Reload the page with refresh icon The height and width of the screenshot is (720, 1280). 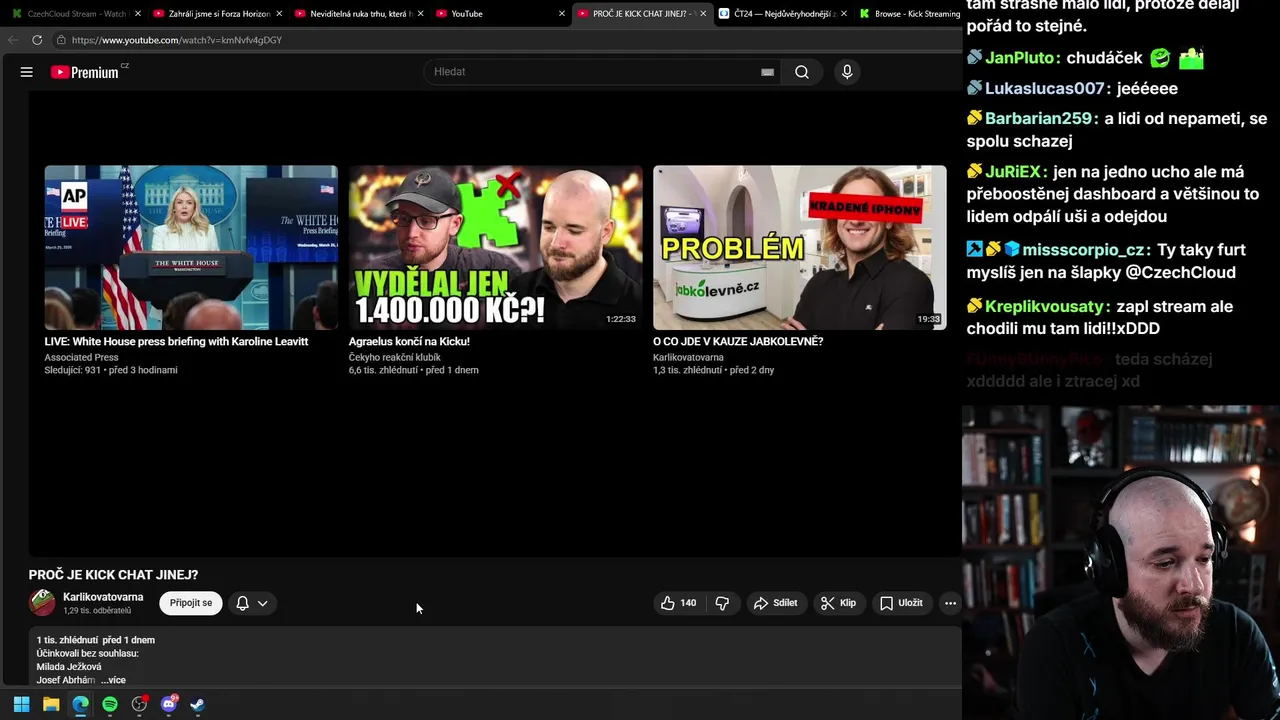pos(37,40)
